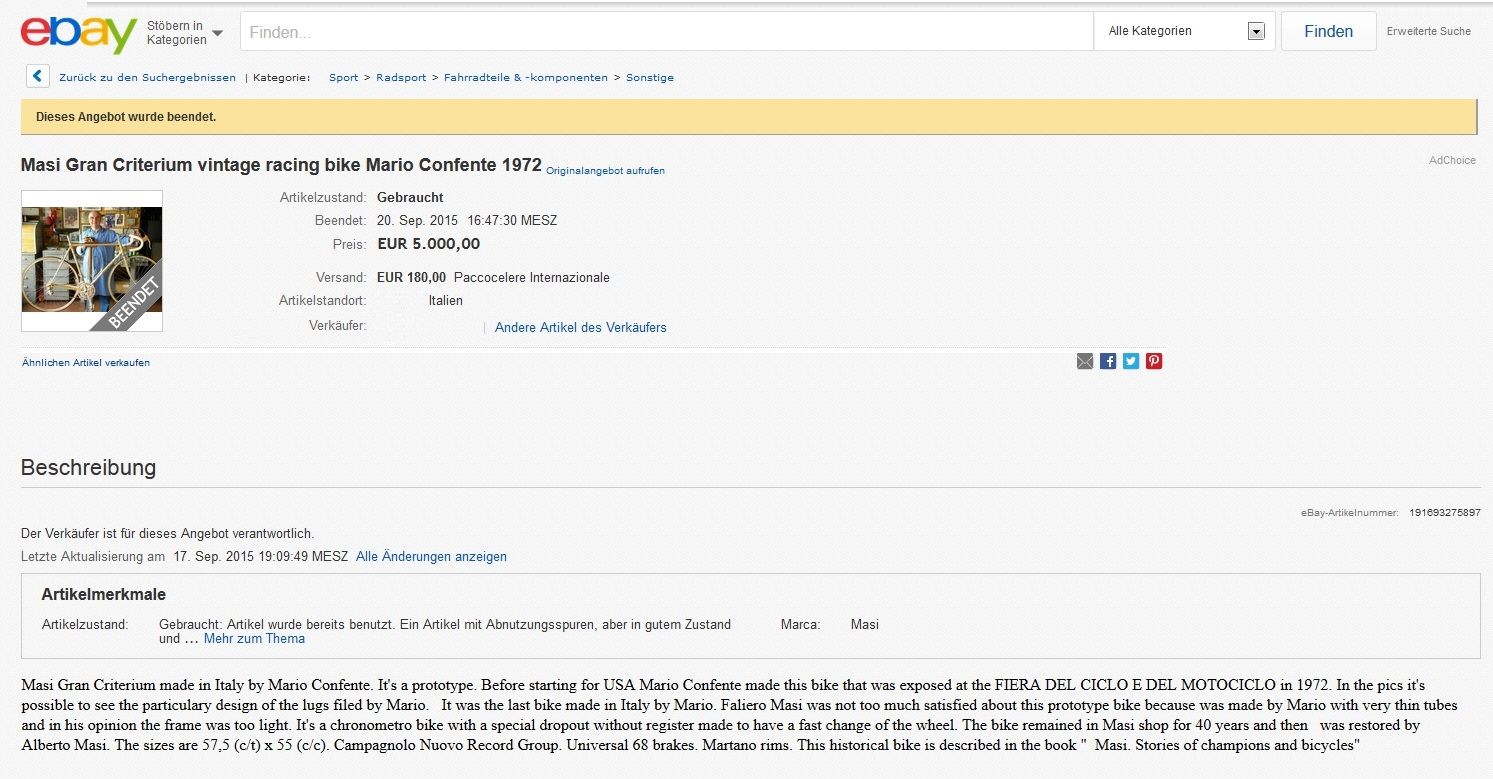Share listing on Twitter
The width and height of the screenshot is (1493, 779).
[1131, 361]
